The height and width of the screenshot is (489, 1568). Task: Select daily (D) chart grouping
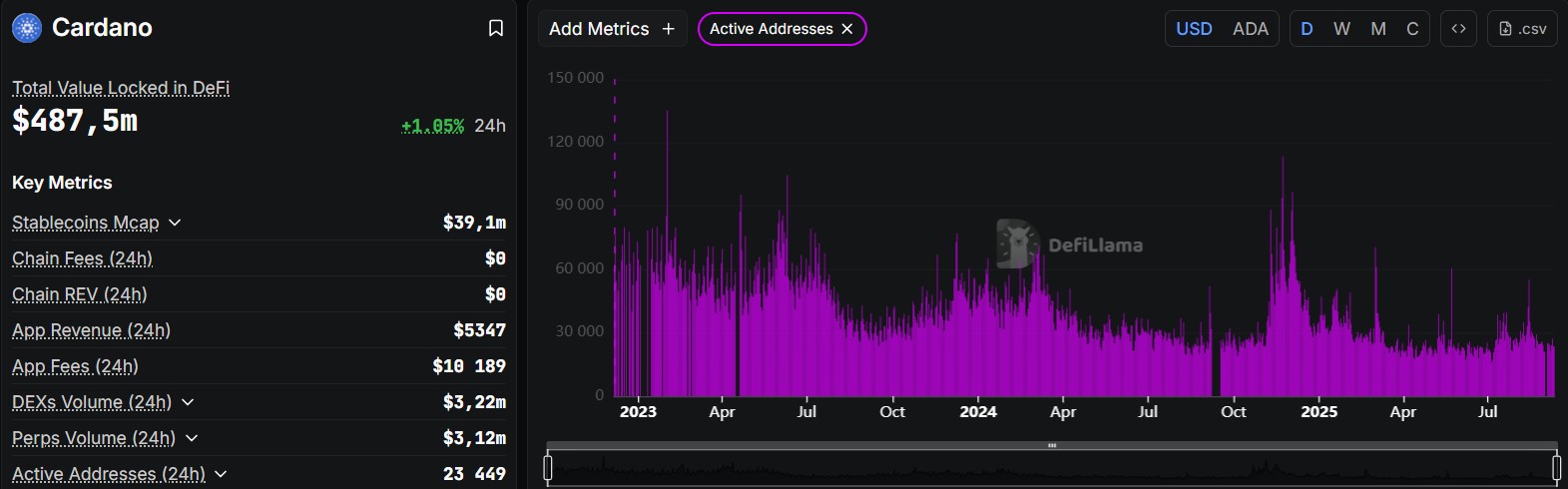tap(1307, 29)
